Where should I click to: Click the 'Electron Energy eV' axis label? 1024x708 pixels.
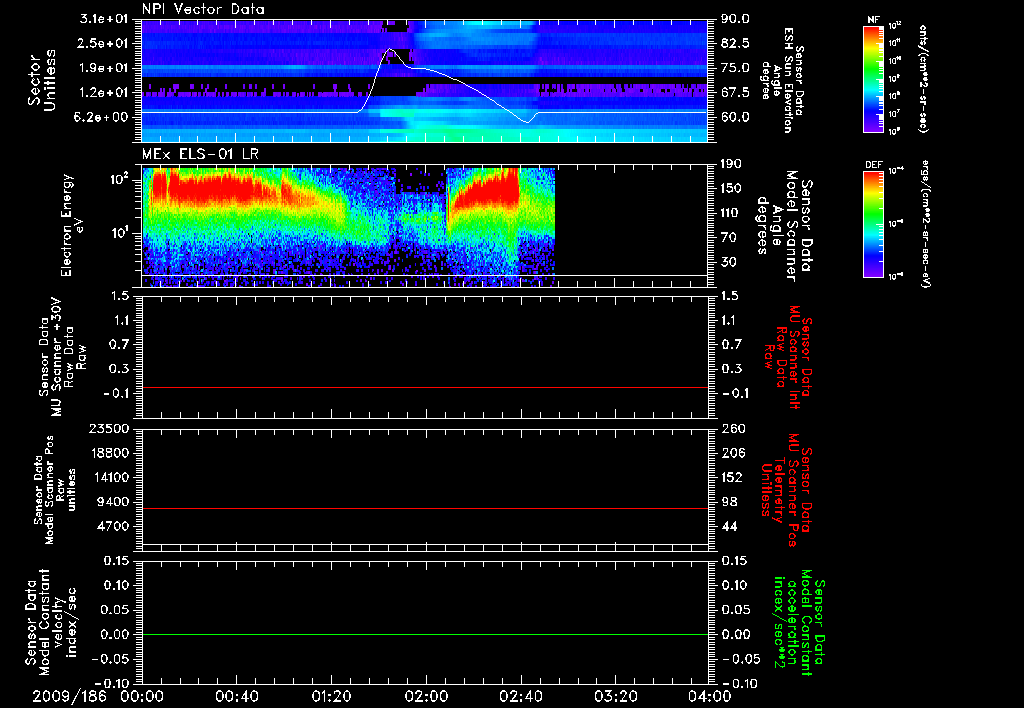pyautogui.click(x=71, y=226)
